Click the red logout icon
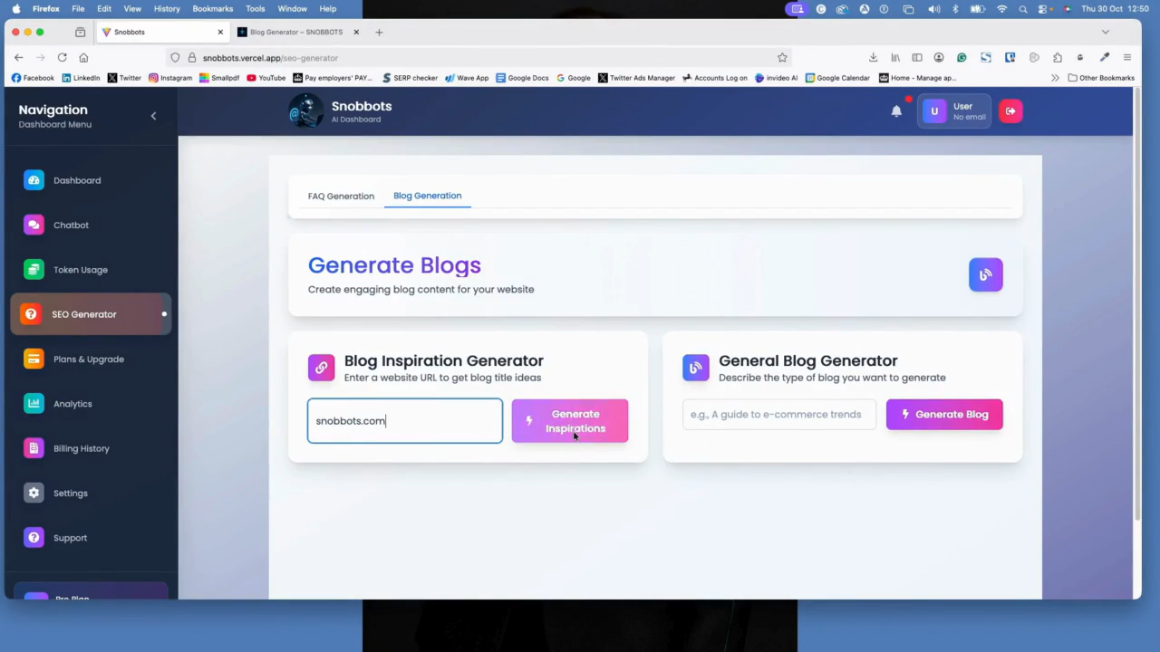This screenshot has width=1160, height=652. pyautogui.click(x=1011, y=111)
